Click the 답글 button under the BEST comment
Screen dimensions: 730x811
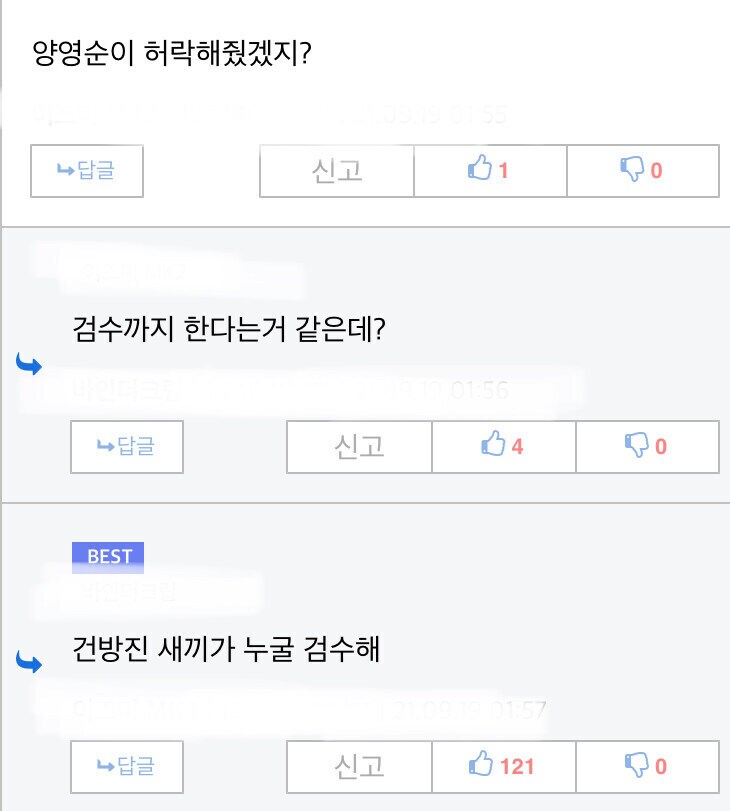(x=126, y=767)
